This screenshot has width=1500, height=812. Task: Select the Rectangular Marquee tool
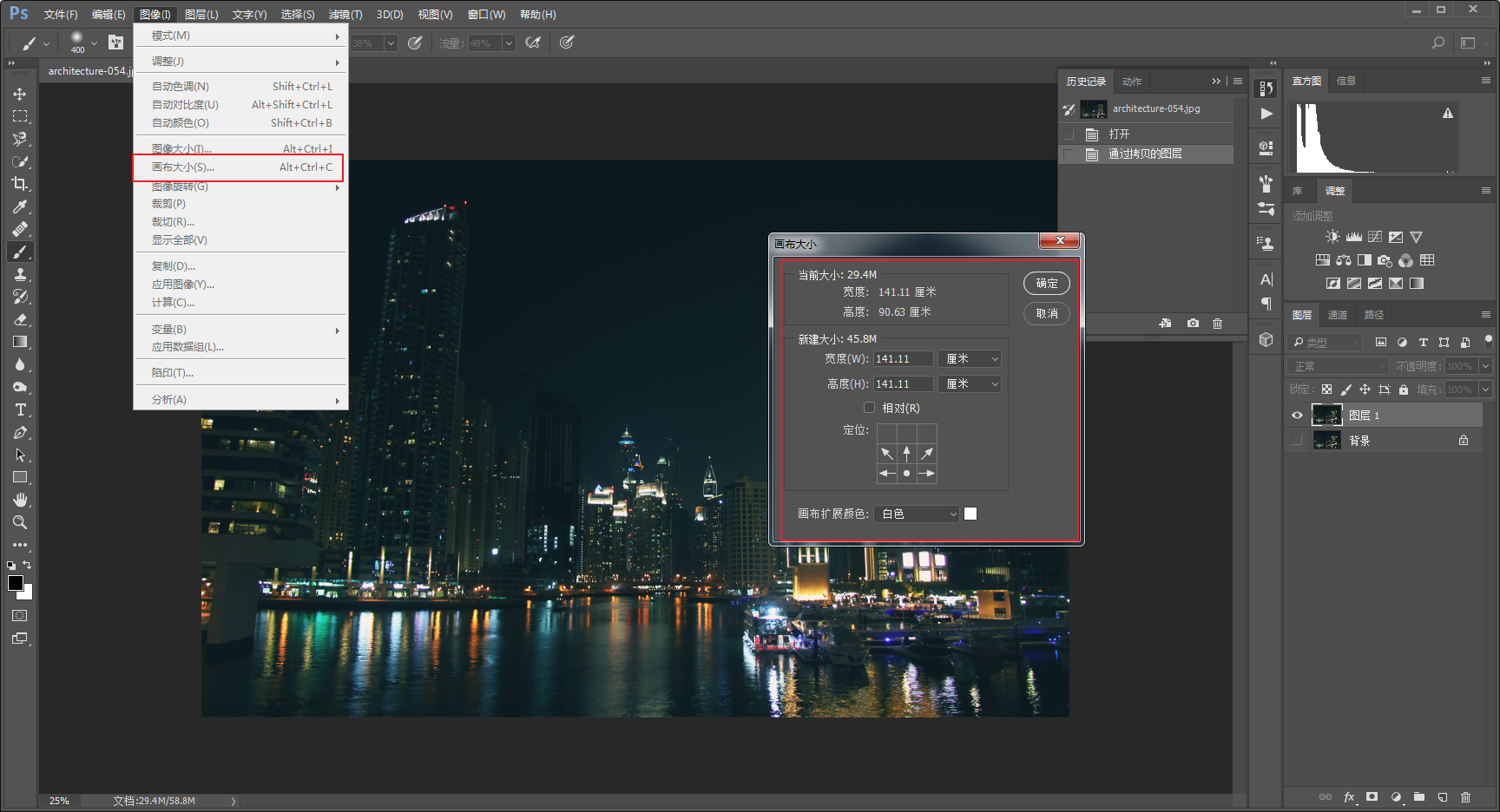point(20,116)
